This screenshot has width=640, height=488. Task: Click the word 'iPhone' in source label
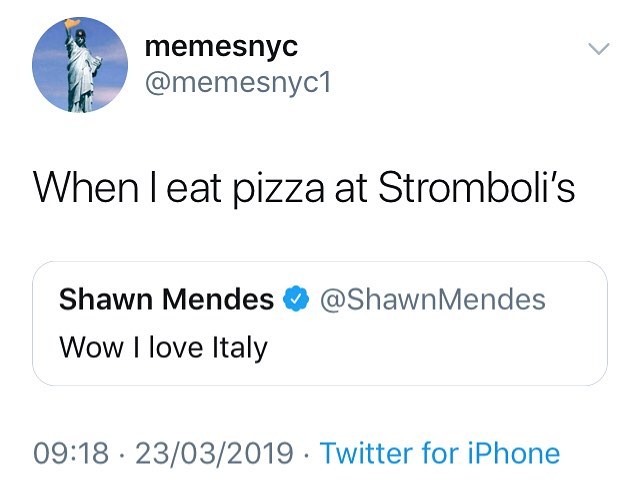point(510,452)
